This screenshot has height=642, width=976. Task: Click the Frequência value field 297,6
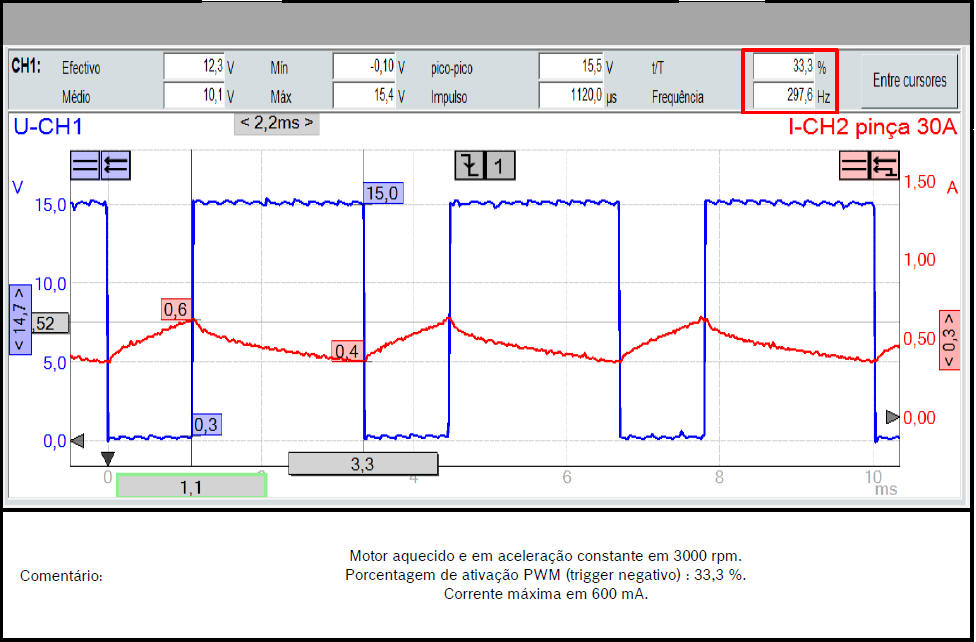(782, 96)
